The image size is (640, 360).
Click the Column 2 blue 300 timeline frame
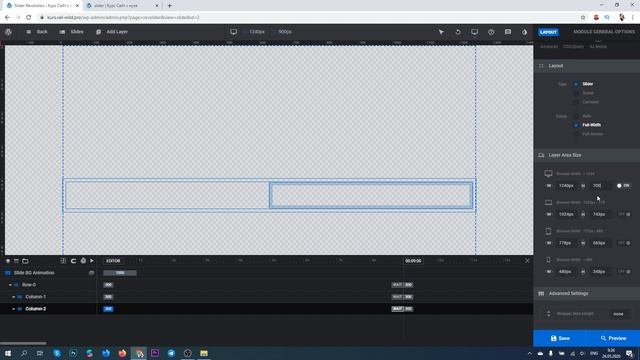[x=108, y=309]
